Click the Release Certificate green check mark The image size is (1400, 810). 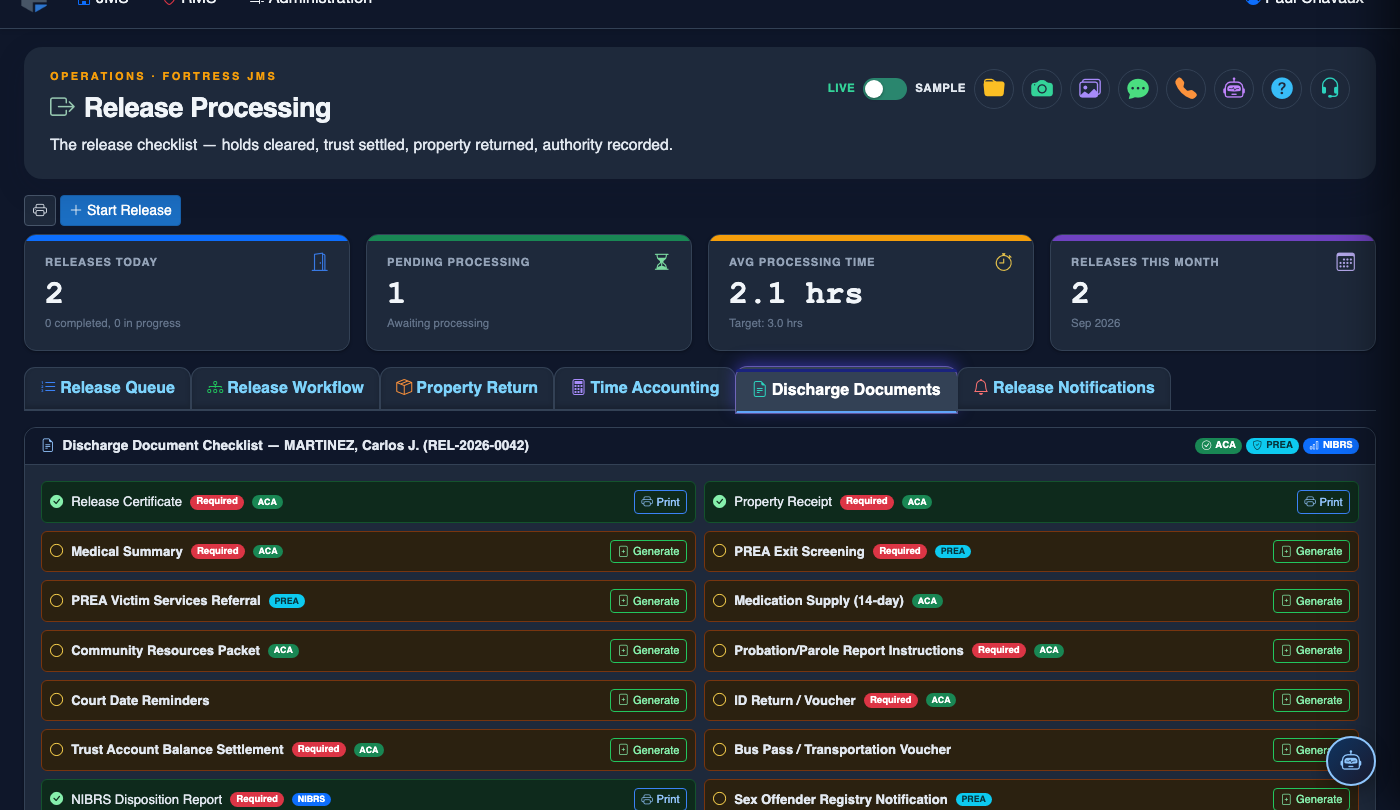coord(57,501)
